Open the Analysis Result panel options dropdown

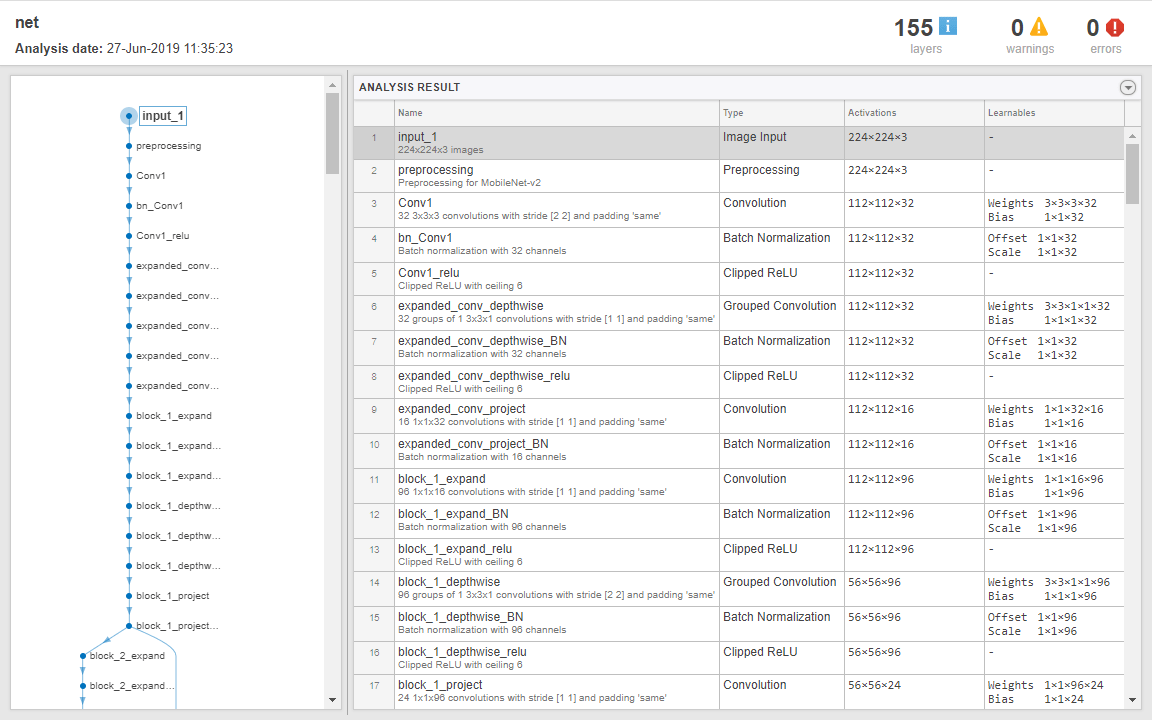pos(1128,87)
